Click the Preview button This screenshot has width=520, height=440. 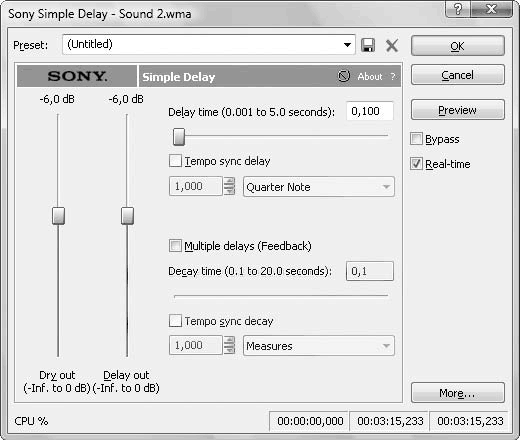[x=458, y=110]
